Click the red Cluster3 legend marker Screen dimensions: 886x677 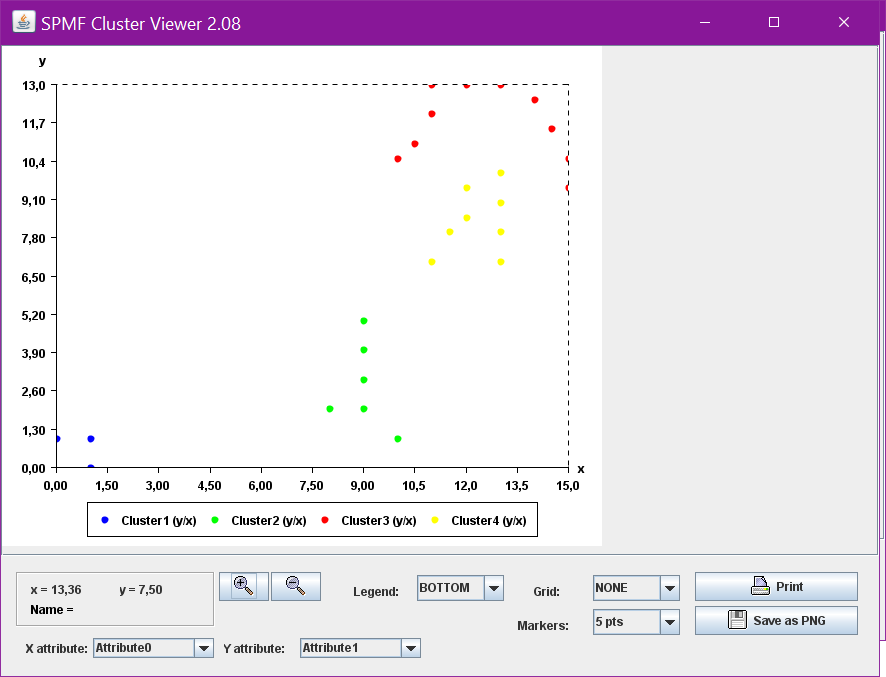pos(325,520)
